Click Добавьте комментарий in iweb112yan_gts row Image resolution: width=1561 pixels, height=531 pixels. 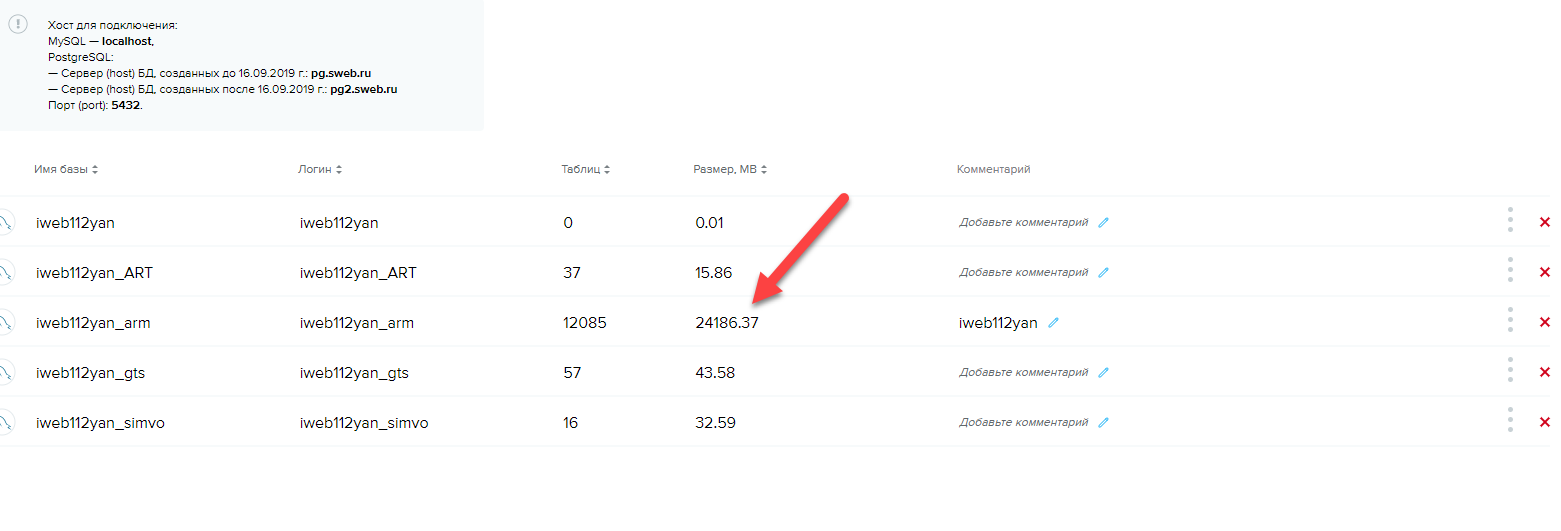click(1023, 372)
